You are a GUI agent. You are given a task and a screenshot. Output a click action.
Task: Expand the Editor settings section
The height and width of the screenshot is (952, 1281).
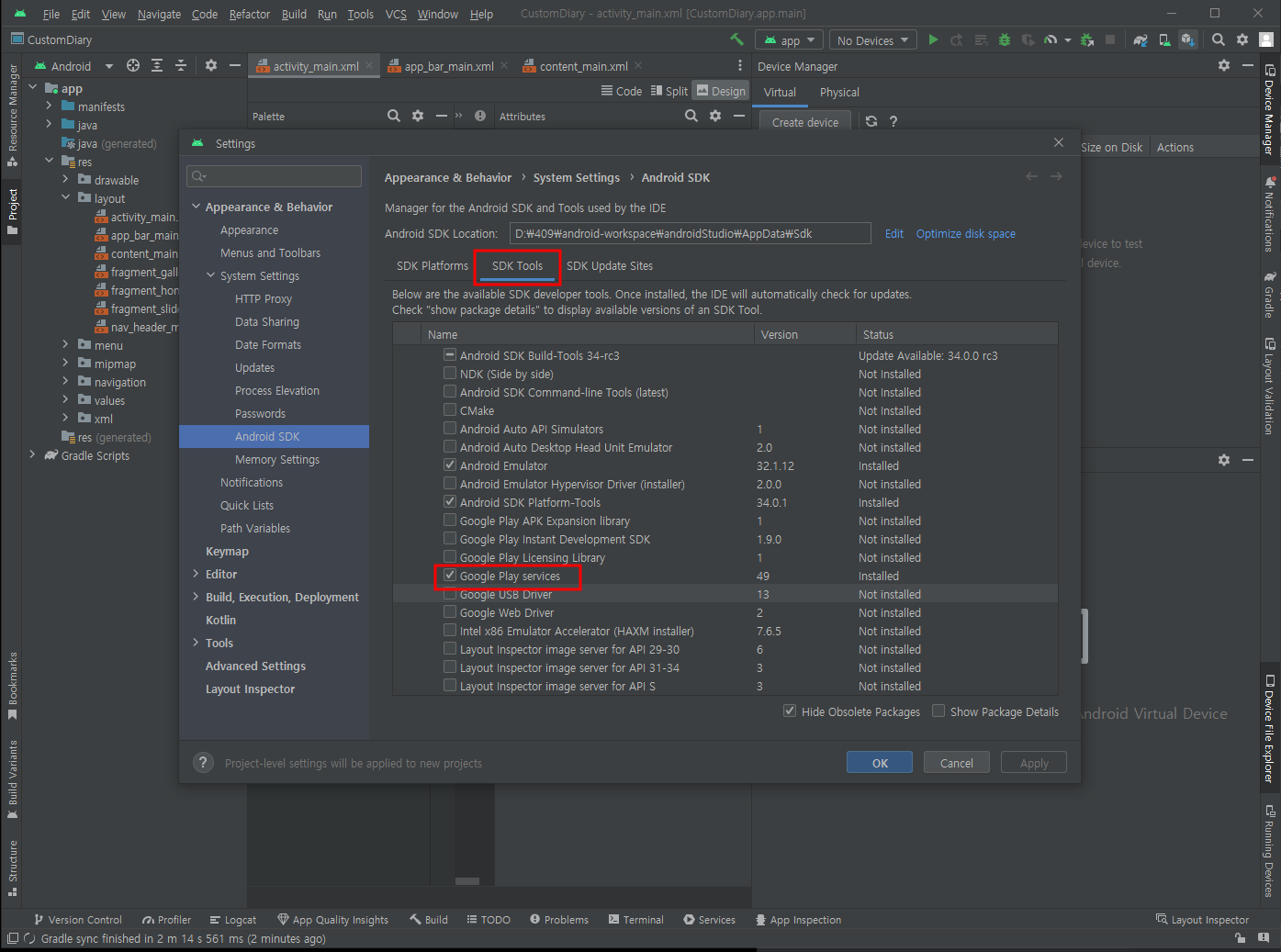(196, 574)
